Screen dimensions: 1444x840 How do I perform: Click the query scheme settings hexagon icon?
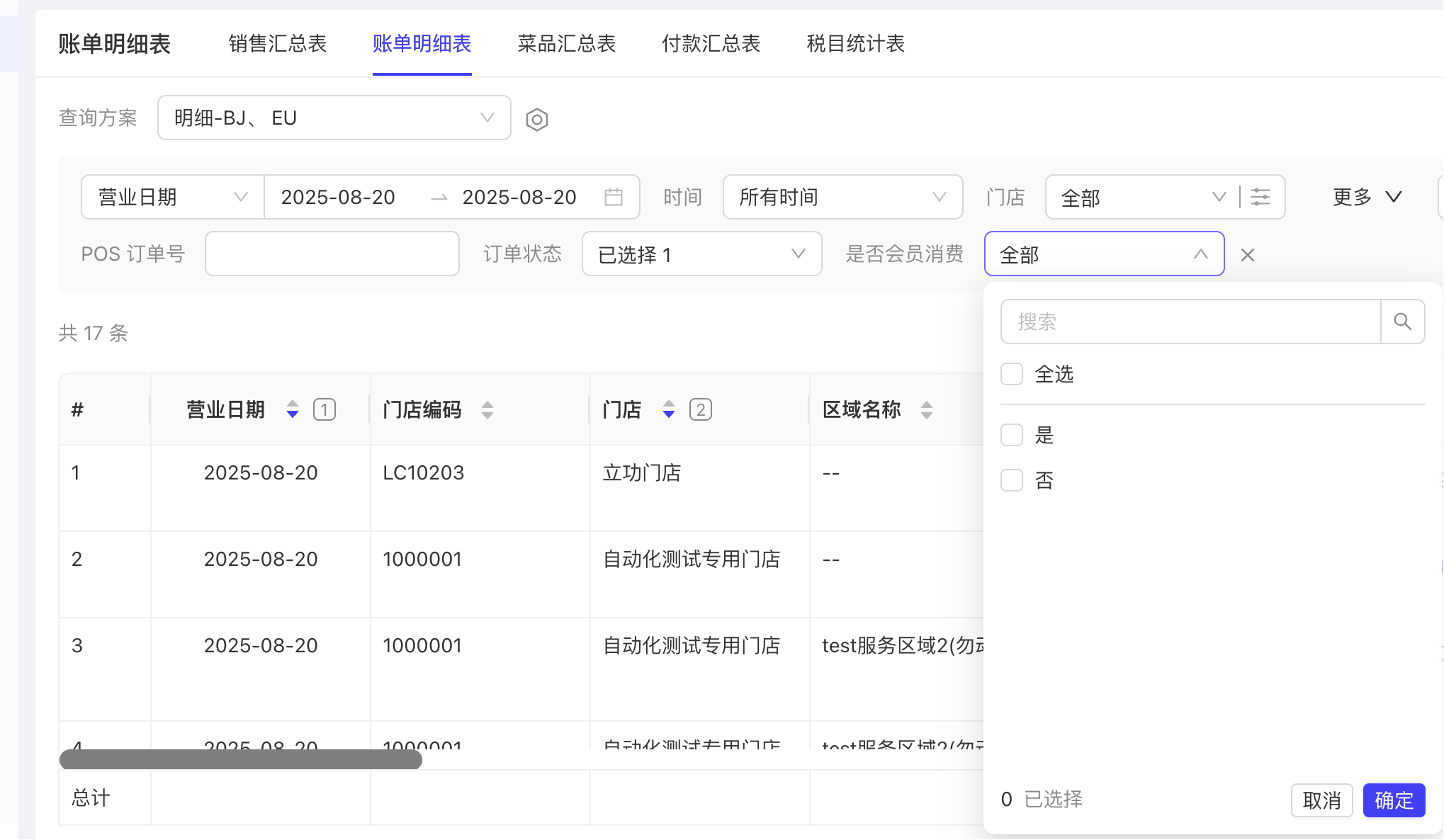536,119
